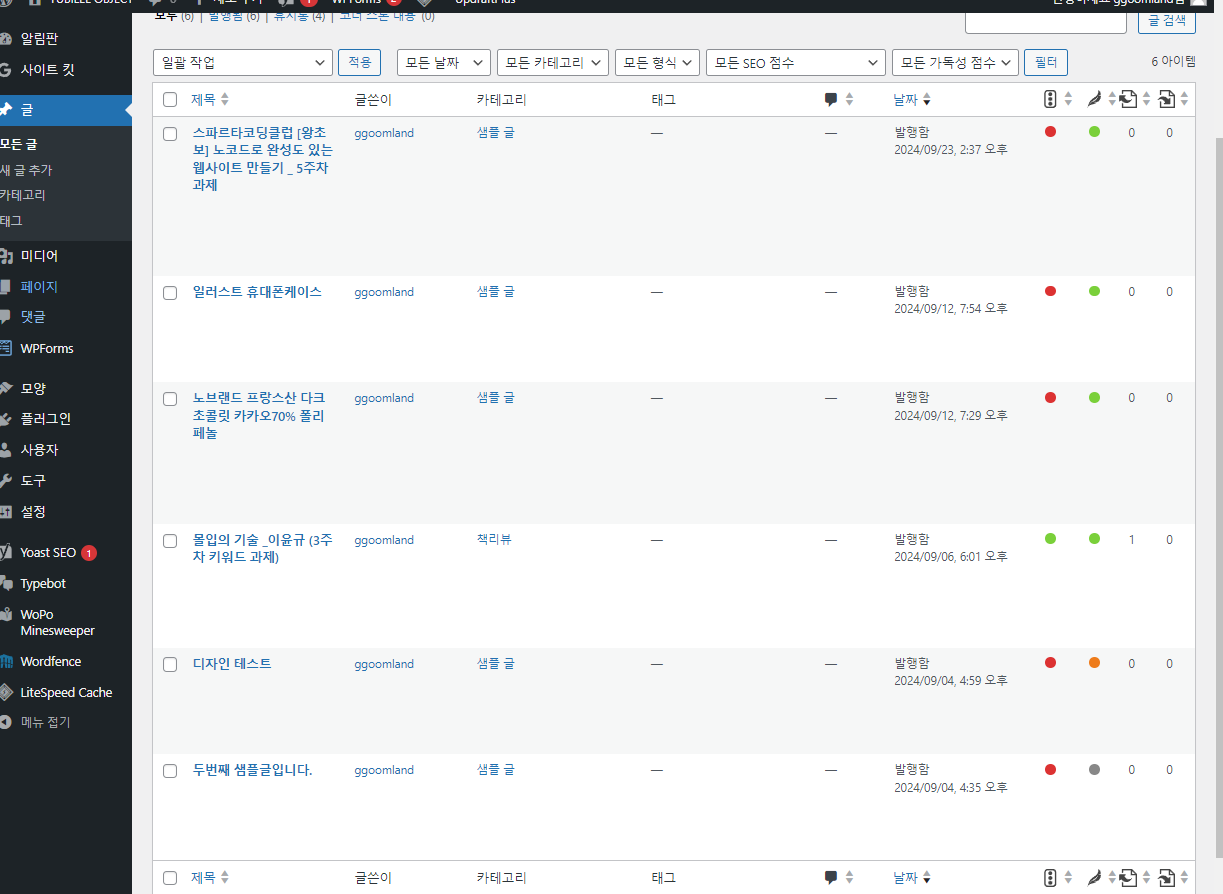
Task: Open the 디자인 테스트 post title link
Action: (232, 663)
